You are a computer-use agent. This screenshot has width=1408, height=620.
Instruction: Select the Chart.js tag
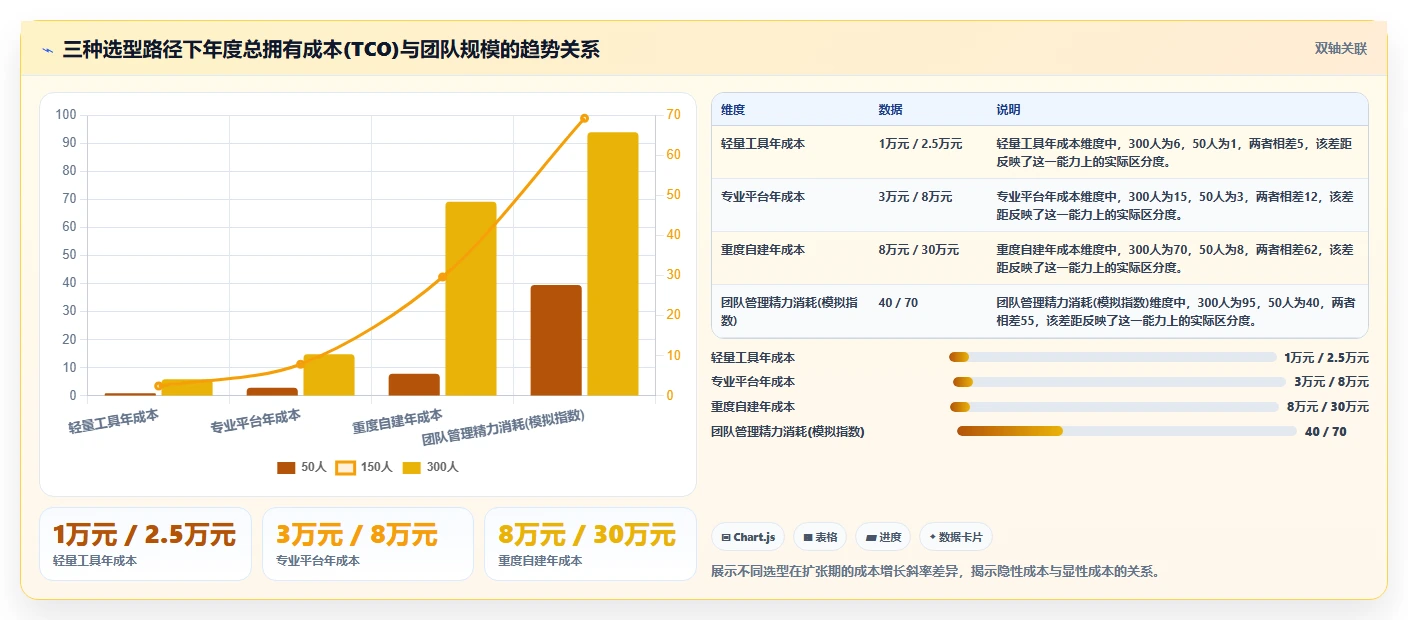coord(748,537)
